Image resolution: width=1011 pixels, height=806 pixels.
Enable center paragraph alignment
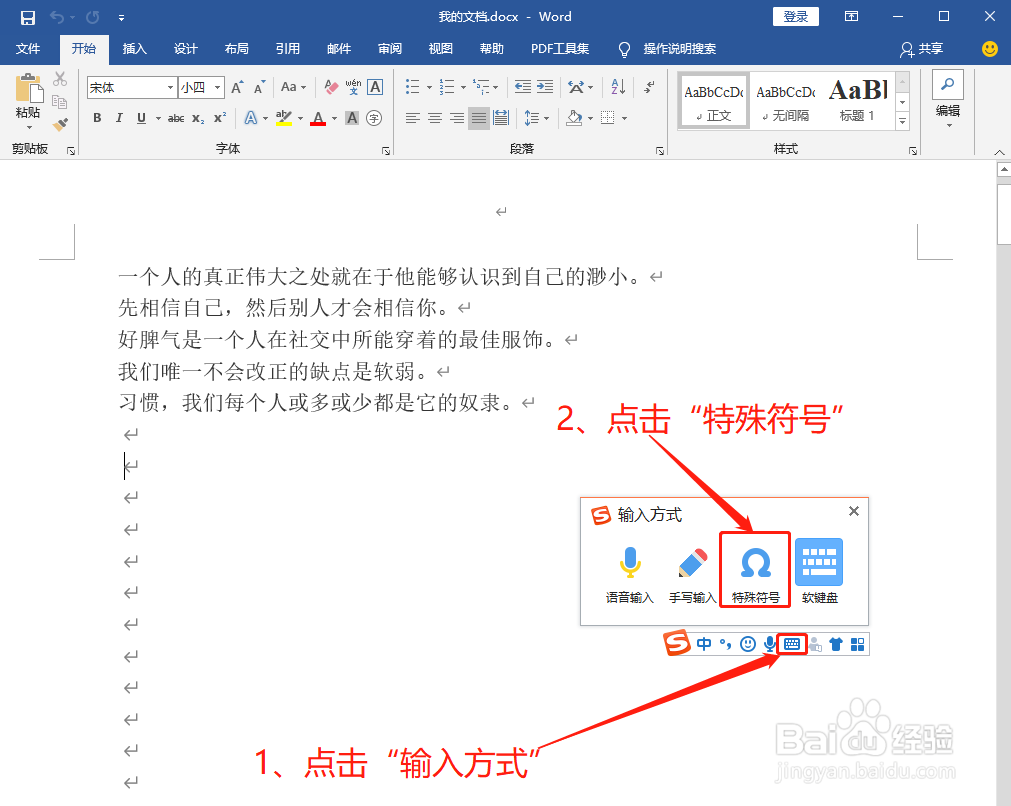pos(433,118)
